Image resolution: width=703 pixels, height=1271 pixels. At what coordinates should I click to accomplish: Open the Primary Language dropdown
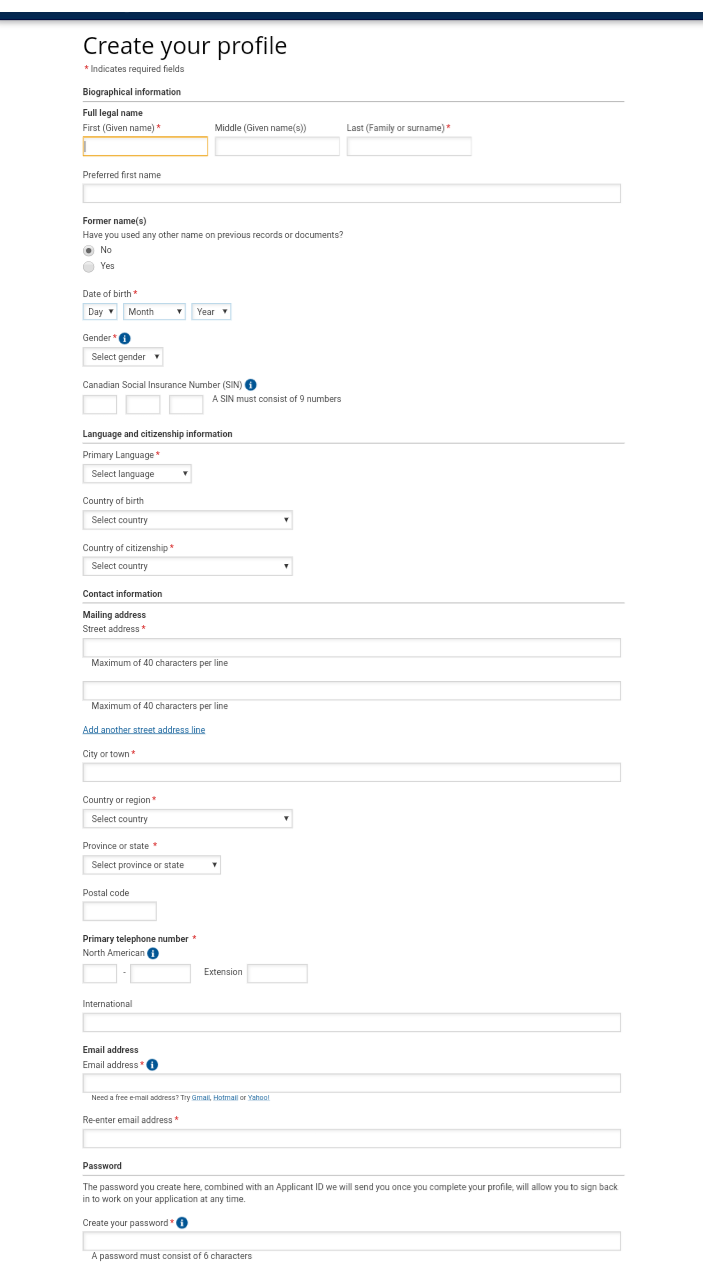click(137, 474)
